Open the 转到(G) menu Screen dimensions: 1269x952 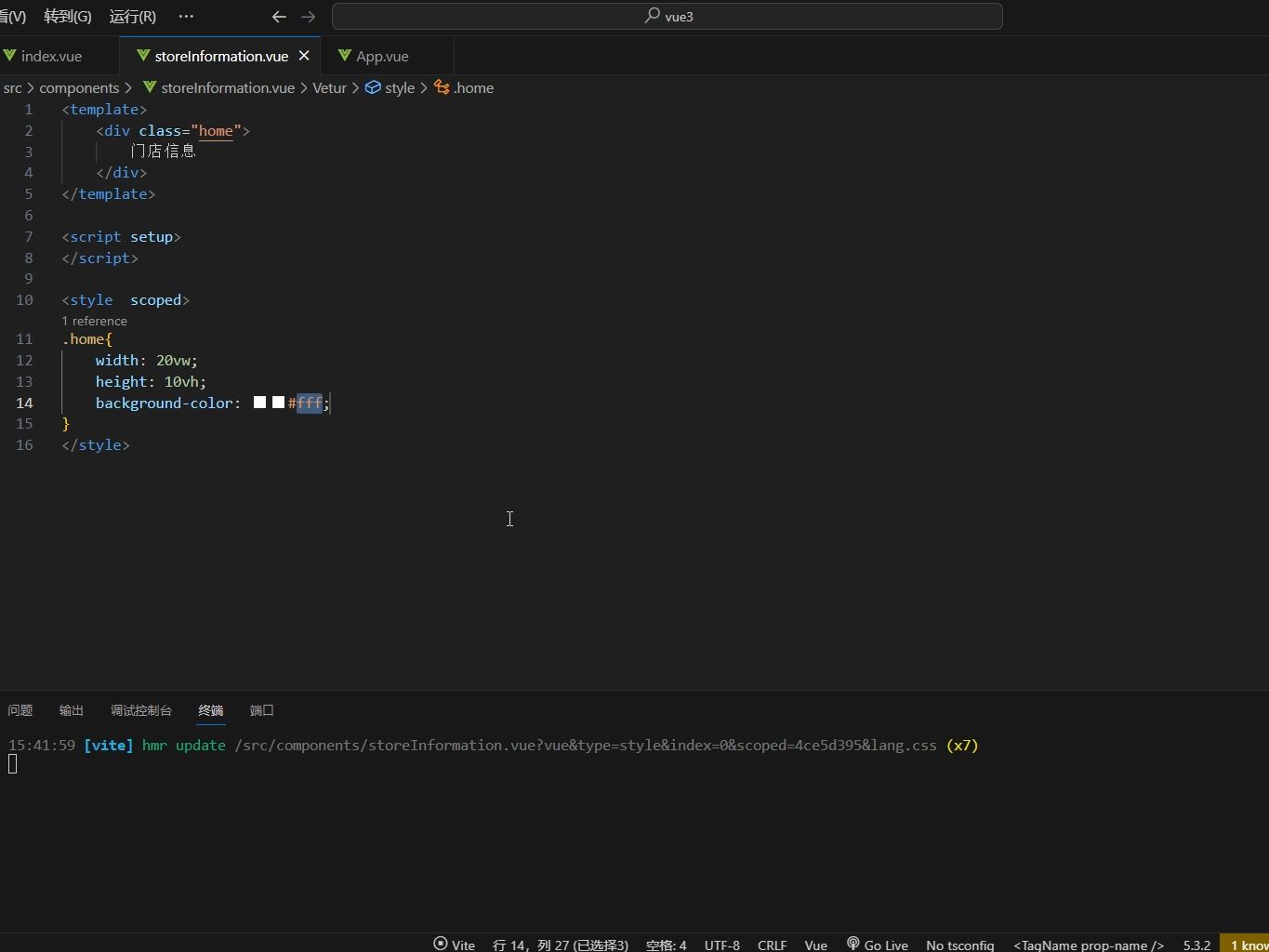click(x=68, y=17)
